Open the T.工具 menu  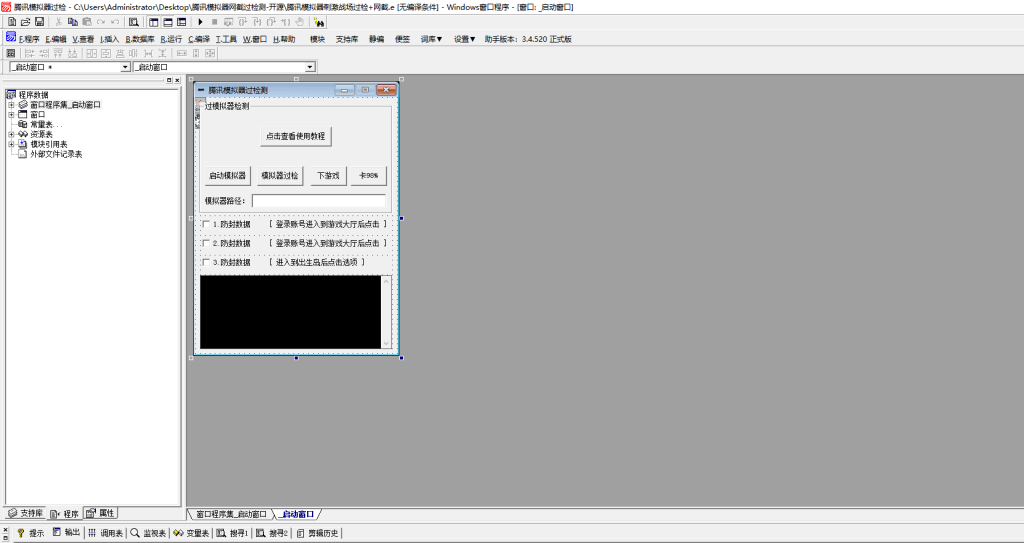click(x=226, y=39)
